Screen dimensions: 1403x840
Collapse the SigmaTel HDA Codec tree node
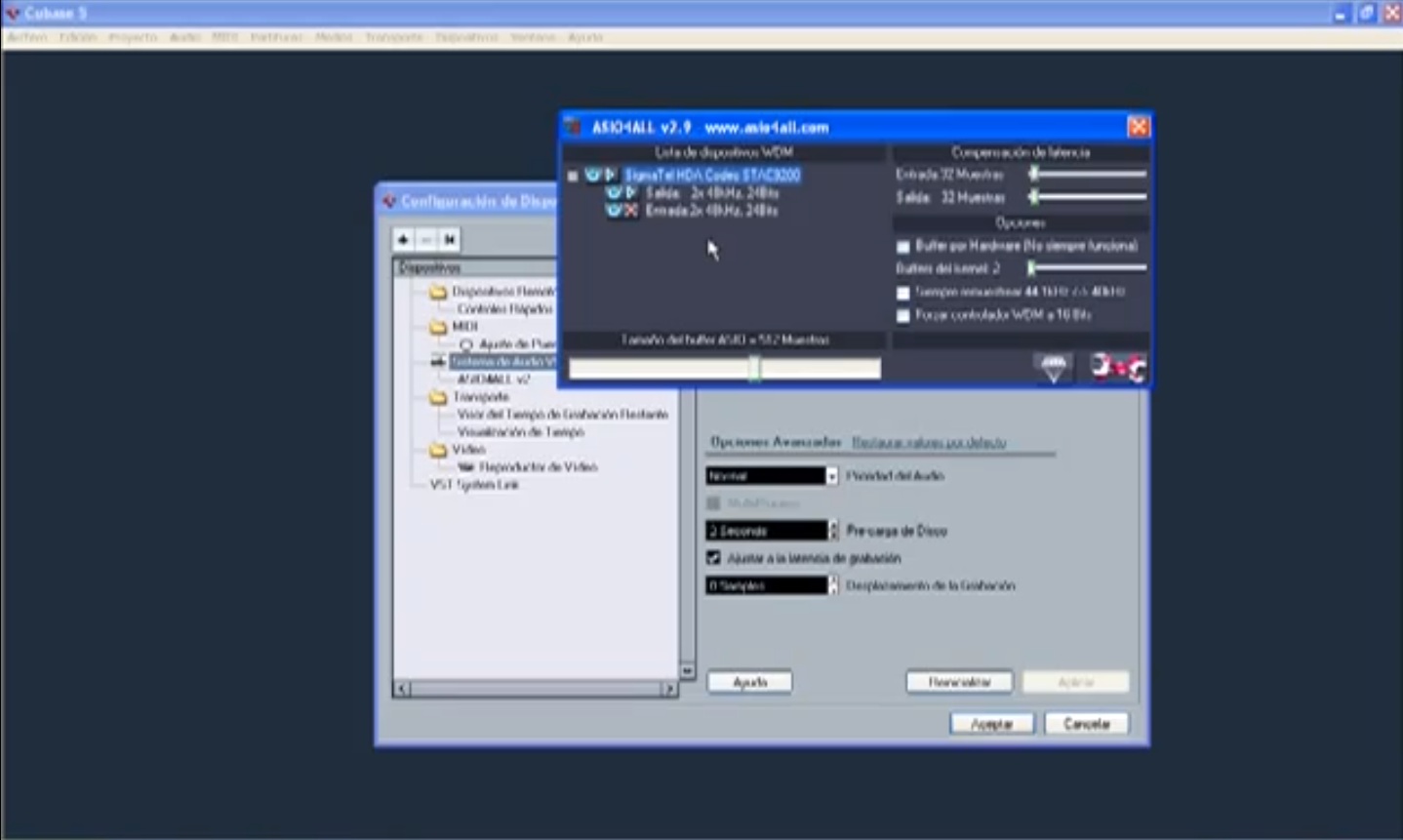tap(573, 177)
